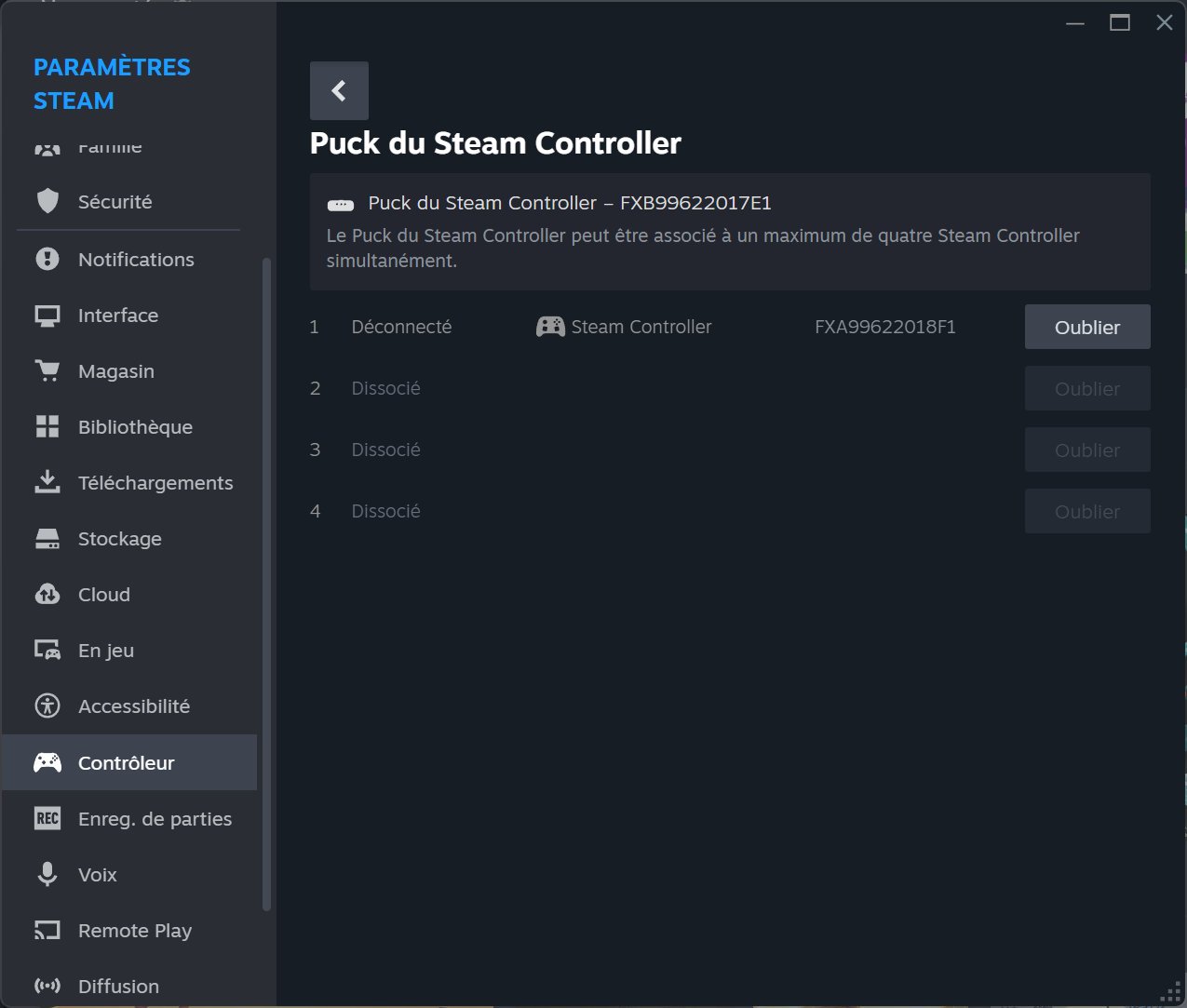Click the Cloud icon in sidebar
Screen dimensions: 1187x1008
(47, 595)
